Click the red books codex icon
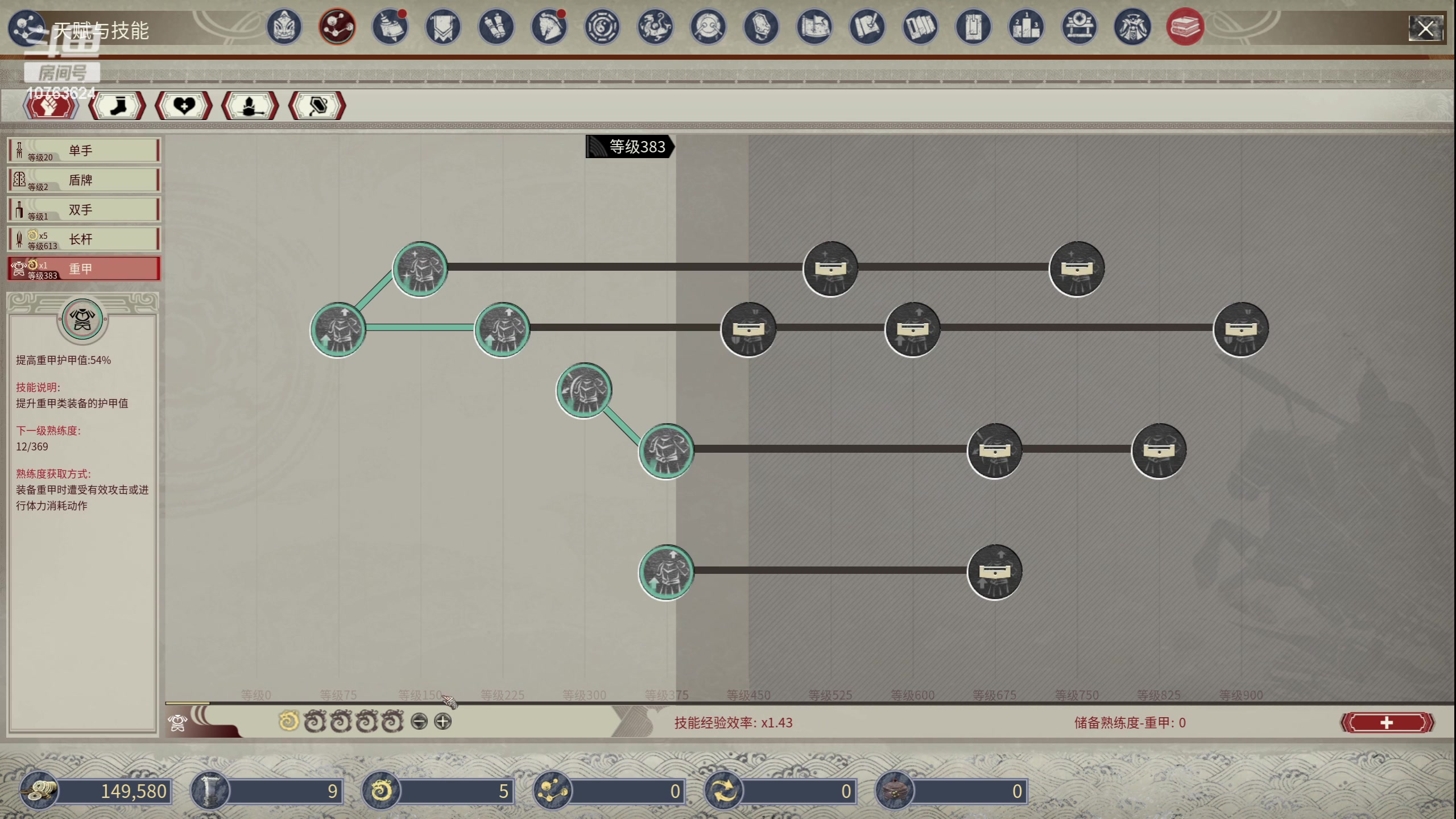 pyautogui.click(x=1185, y=27)
